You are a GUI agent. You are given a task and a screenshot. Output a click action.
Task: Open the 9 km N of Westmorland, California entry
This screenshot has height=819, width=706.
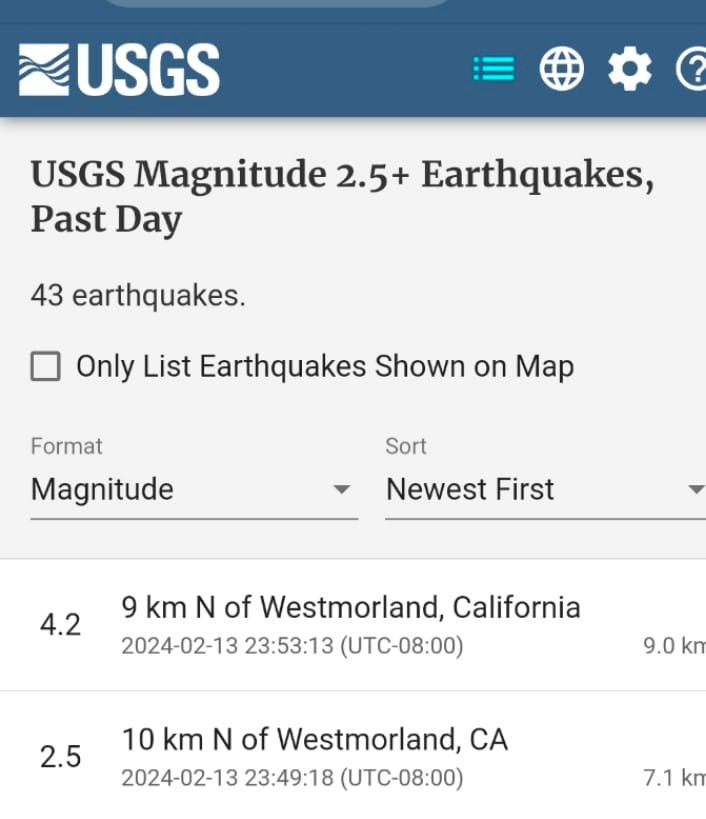353,625
